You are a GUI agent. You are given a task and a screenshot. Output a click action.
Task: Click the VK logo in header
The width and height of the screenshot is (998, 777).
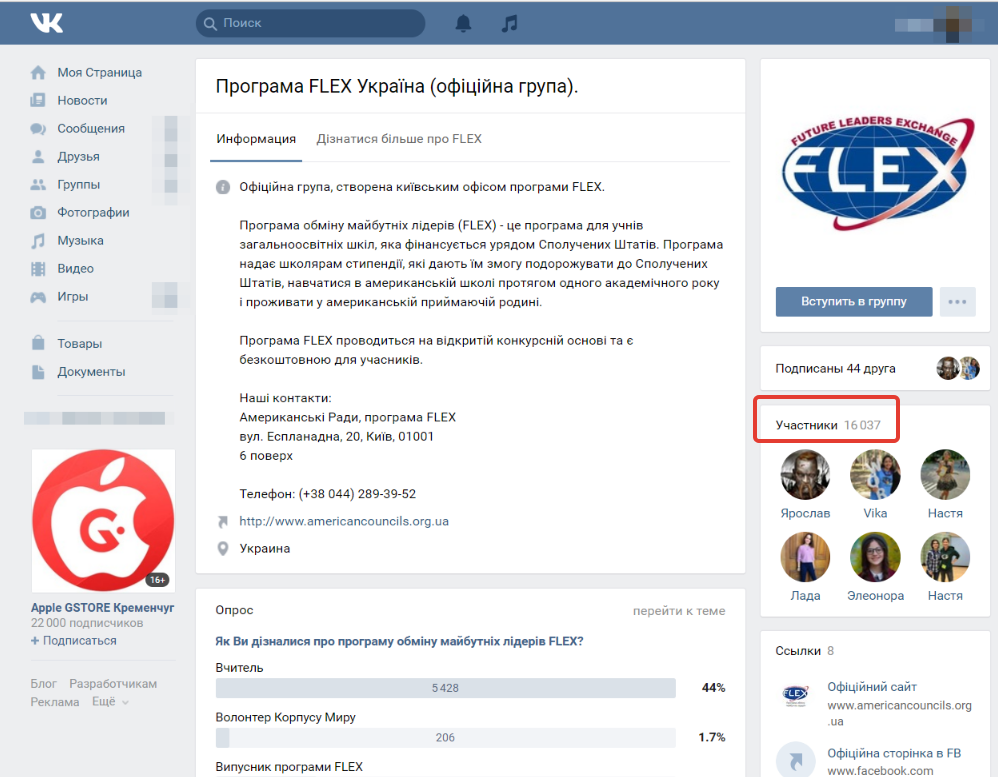46,23
